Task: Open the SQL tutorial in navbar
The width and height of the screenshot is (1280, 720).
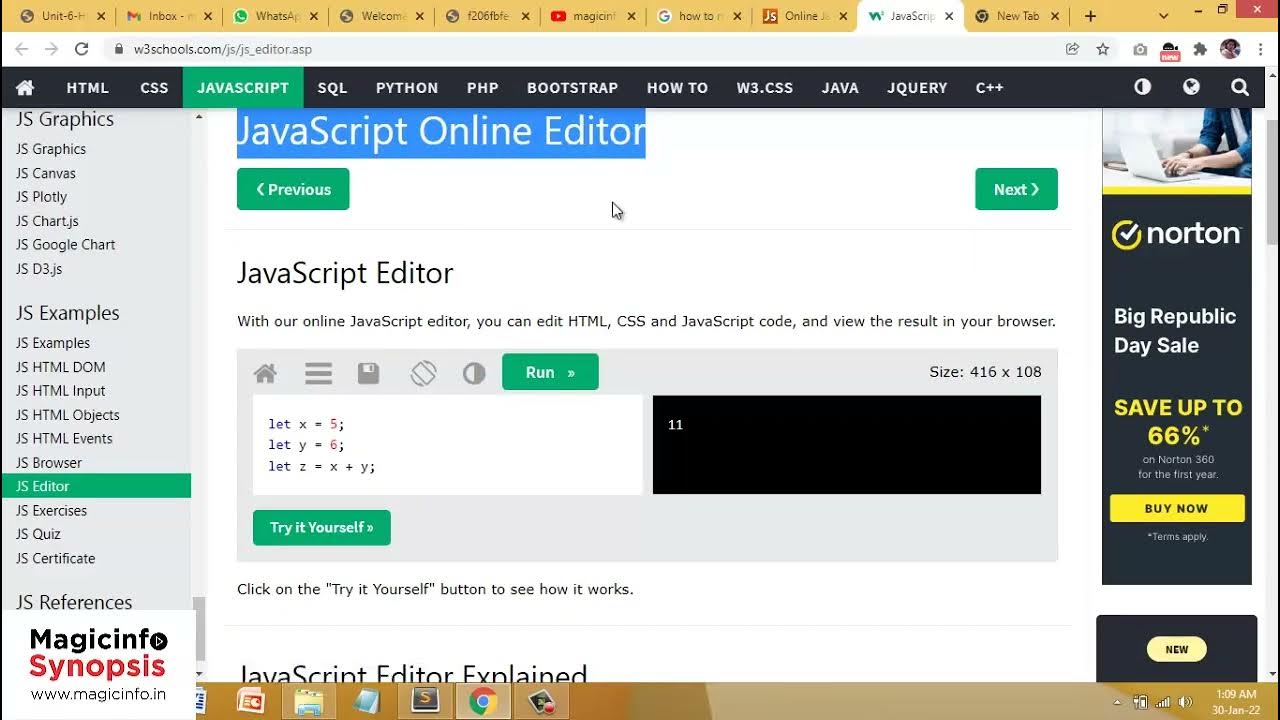Action: (x=332, y=88)
